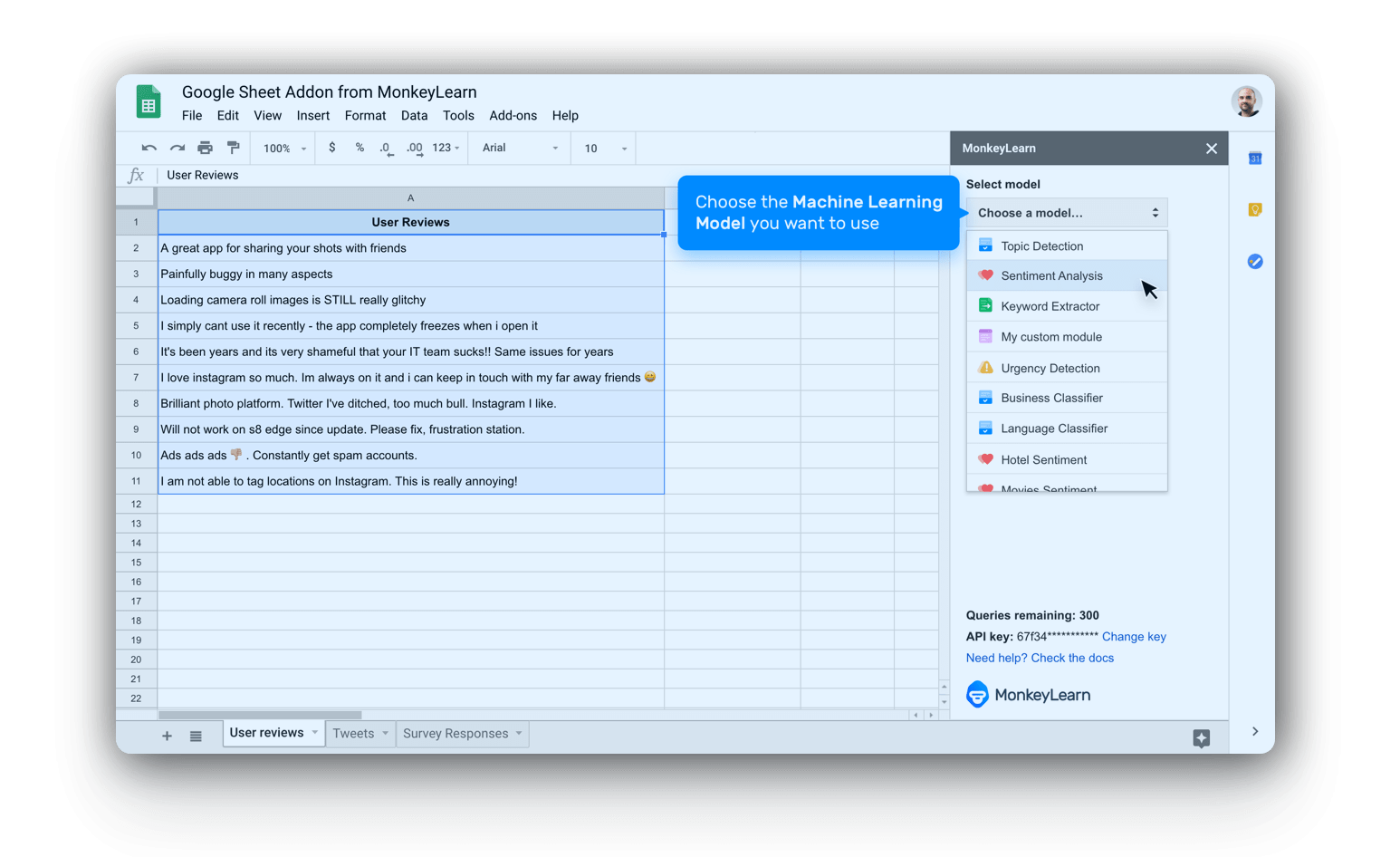Open the Survey Responses tab arrow menu
This screenshot has height=857, width=1400.
[519, 734]
